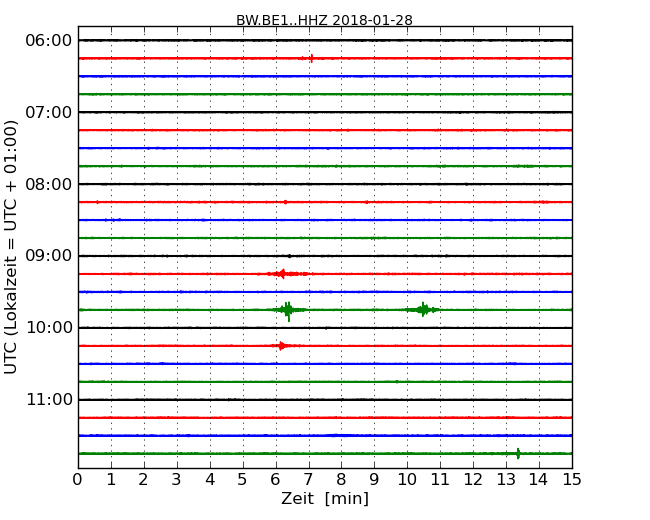
Task: Click x-axis tick label 12
Action: pyautogui.click(x=473, y=480)
